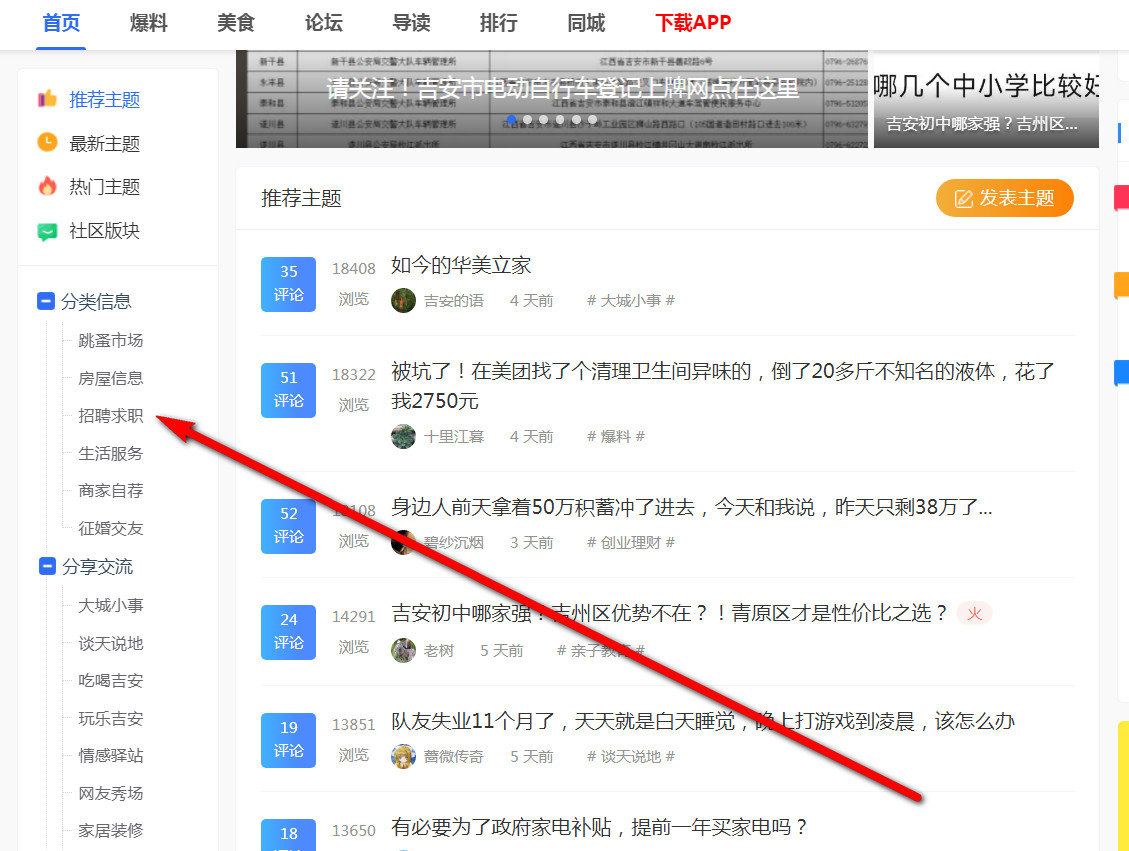The width and height of the screenshot is (1129, 851).
Task: Open the post about 政府家电补贴
Action: [601, 827]
